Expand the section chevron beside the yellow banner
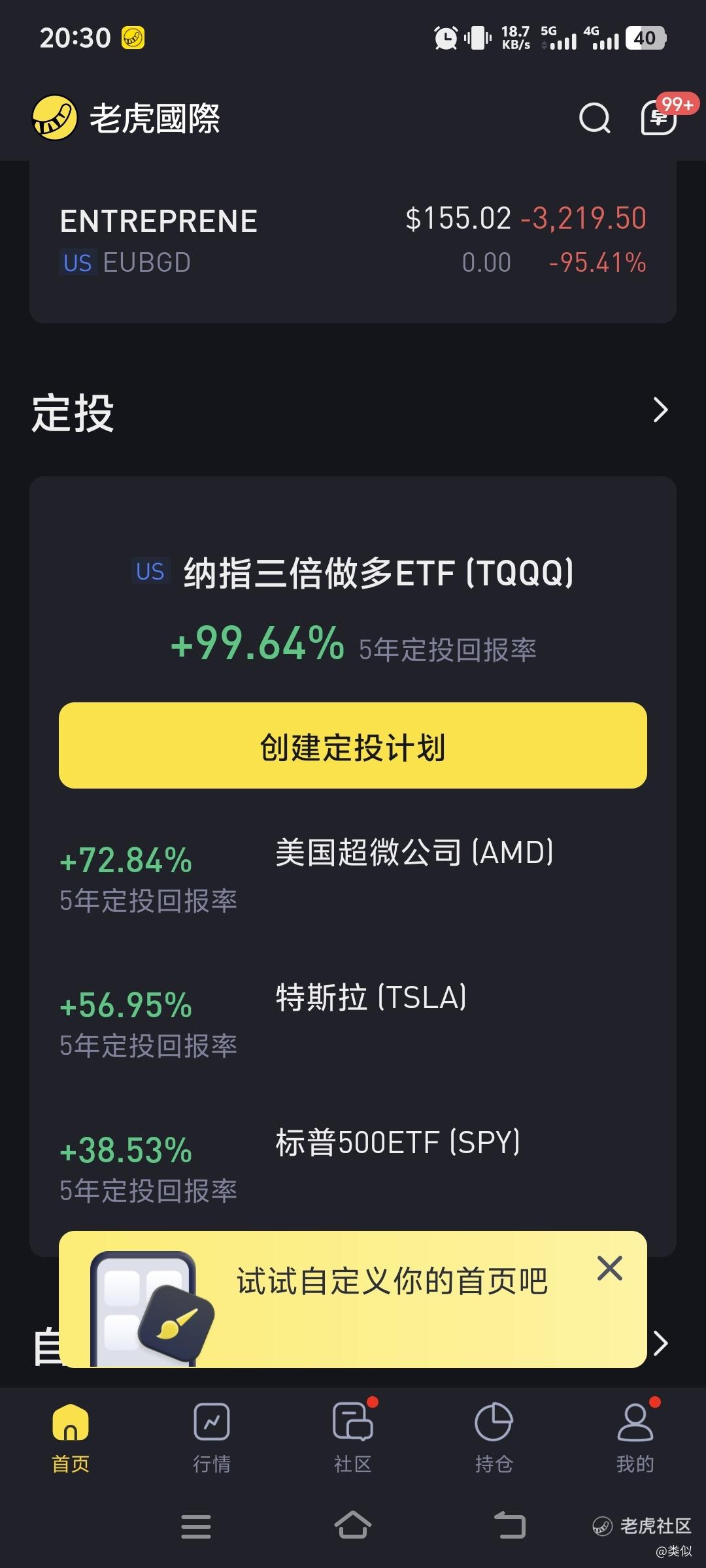 [661, 1343]
